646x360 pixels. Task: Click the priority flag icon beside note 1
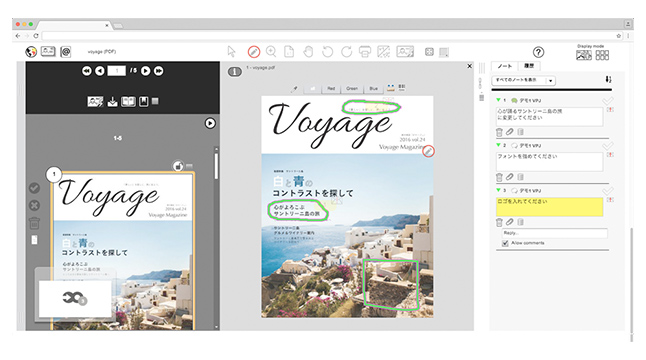(610, 110)
